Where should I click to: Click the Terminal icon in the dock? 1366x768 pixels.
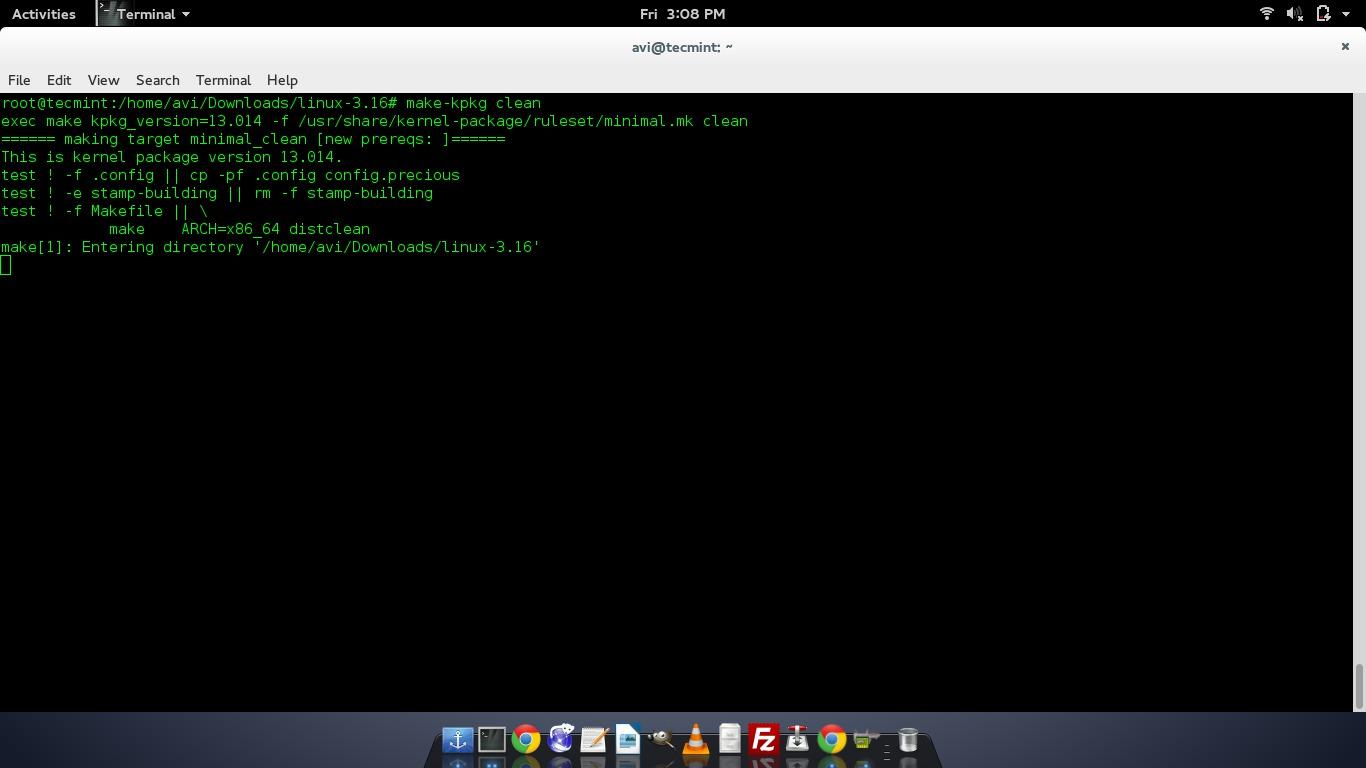click(x=491, y=740)
